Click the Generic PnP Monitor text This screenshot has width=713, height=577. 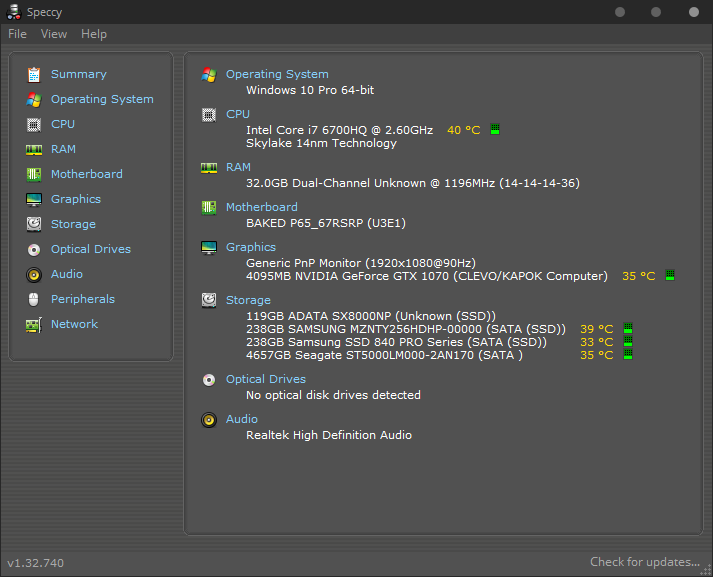361,263
